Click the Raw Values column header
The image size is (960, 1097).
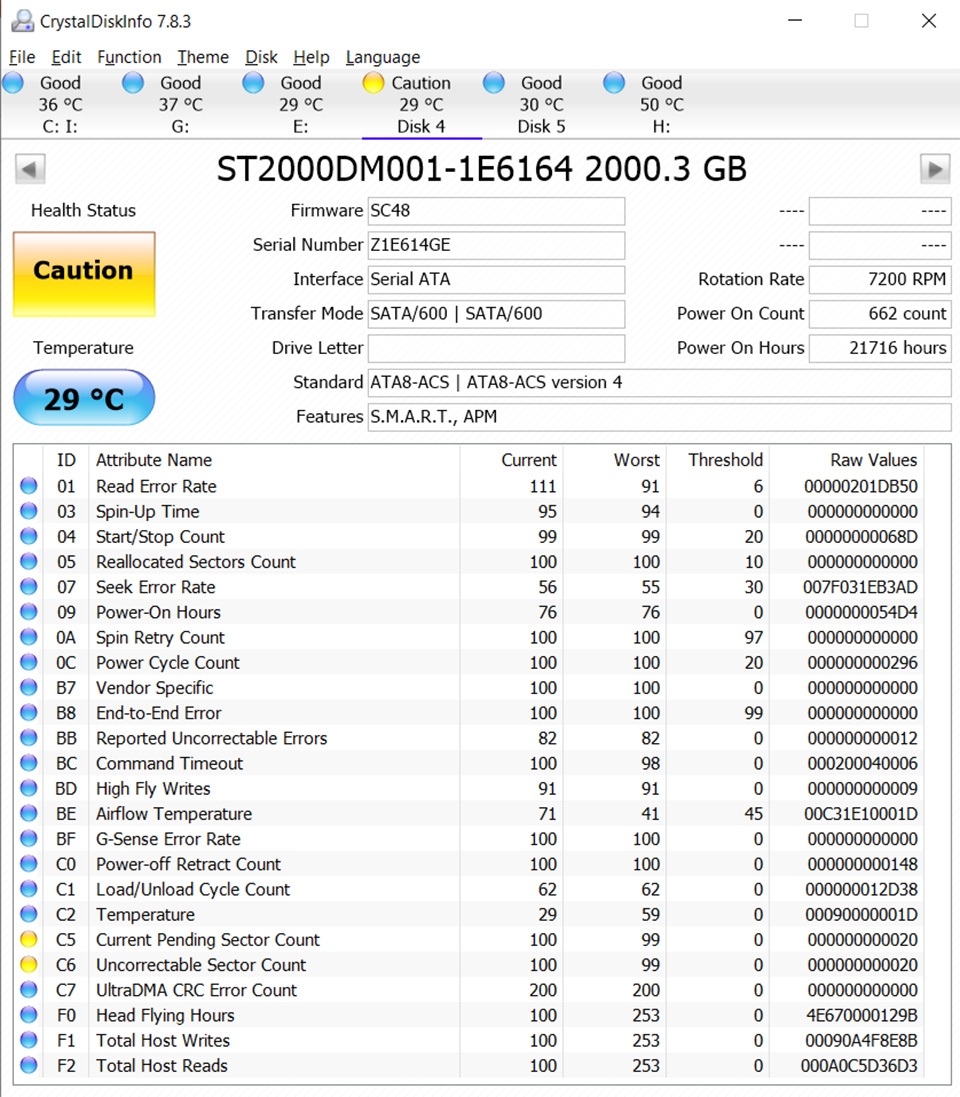click(873, 460)
